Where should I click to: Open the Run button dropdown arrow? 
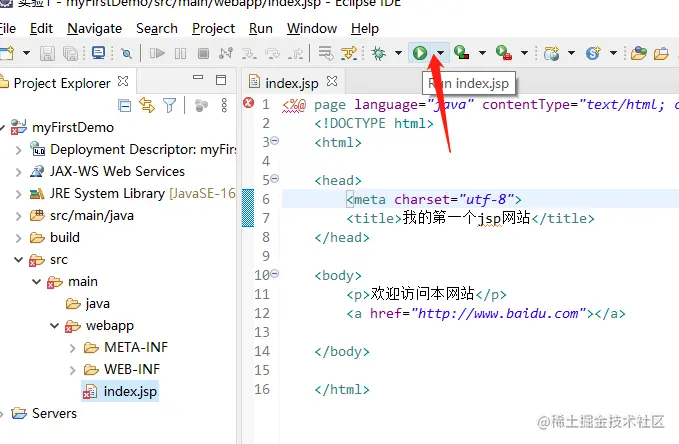coord(440,53)
